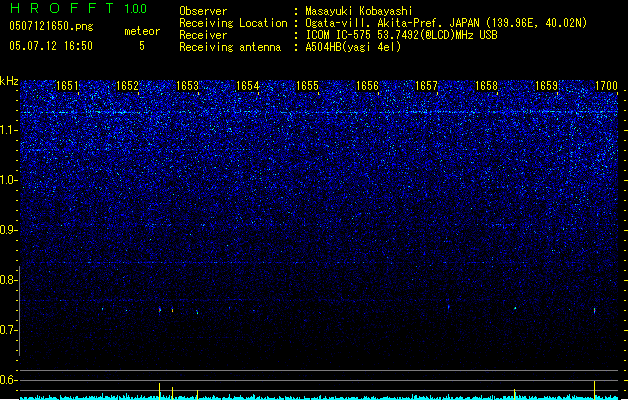Screen dimensions: 629x400
Task: Click the 0.9 kHz axis label
Action: click(x=8, y=230)
